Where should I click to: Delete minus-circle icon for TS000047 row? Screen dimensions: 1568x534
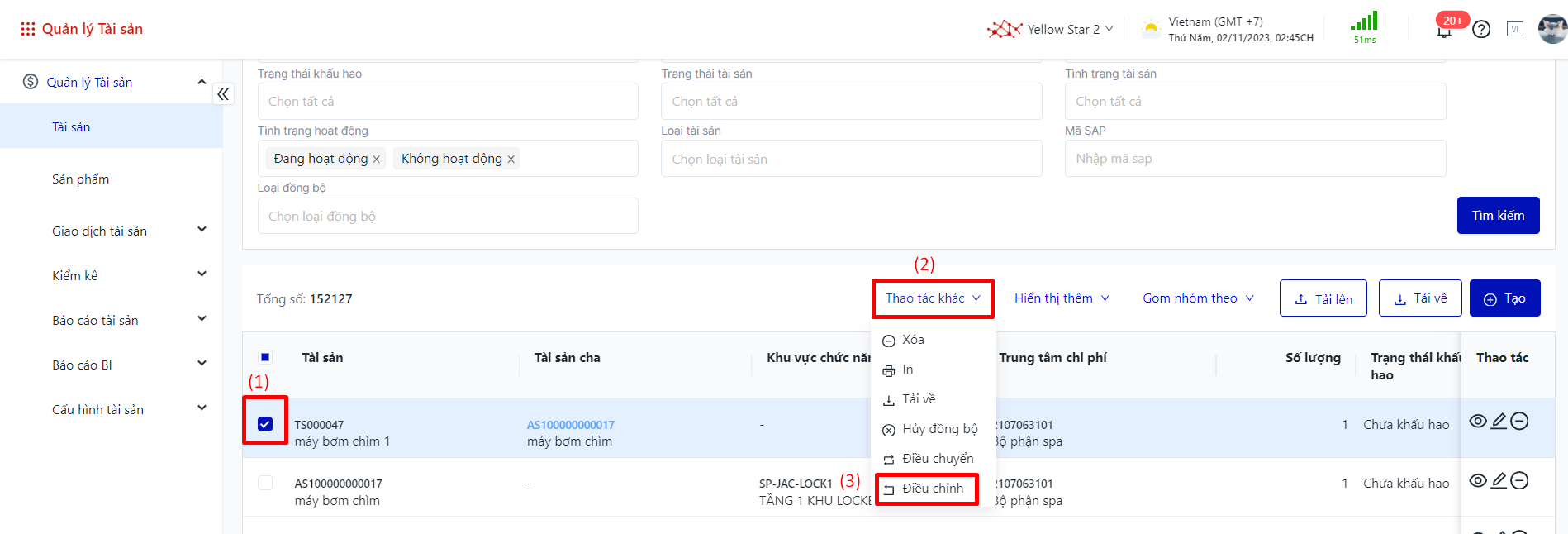1519,422
